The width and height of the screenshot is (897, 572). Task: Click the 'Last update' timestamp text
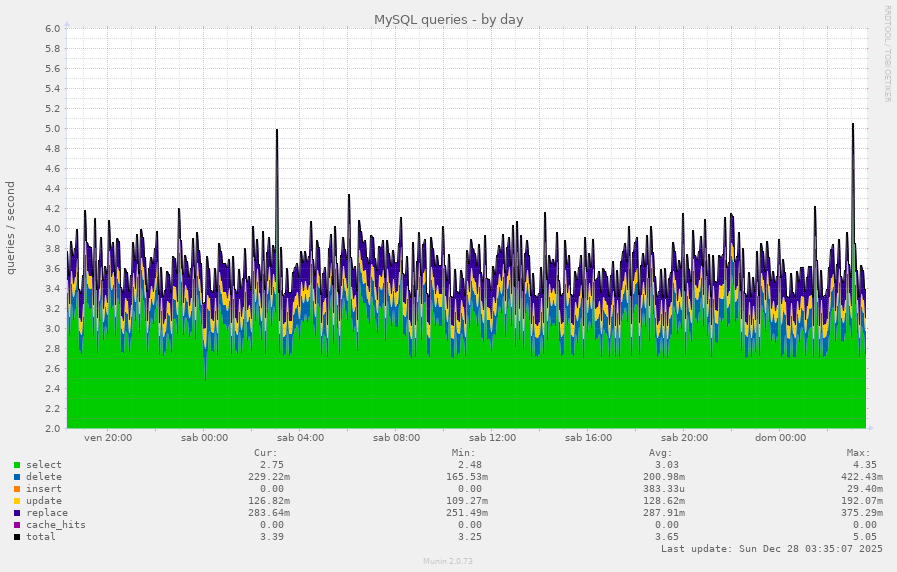tap(772, 549)
